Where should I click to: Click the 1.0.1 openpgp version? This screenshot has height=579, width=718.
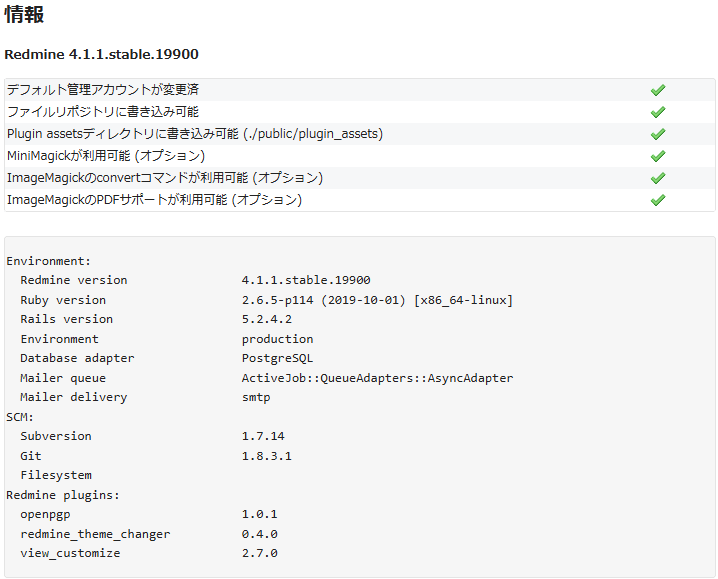click(x=260, y=514)
